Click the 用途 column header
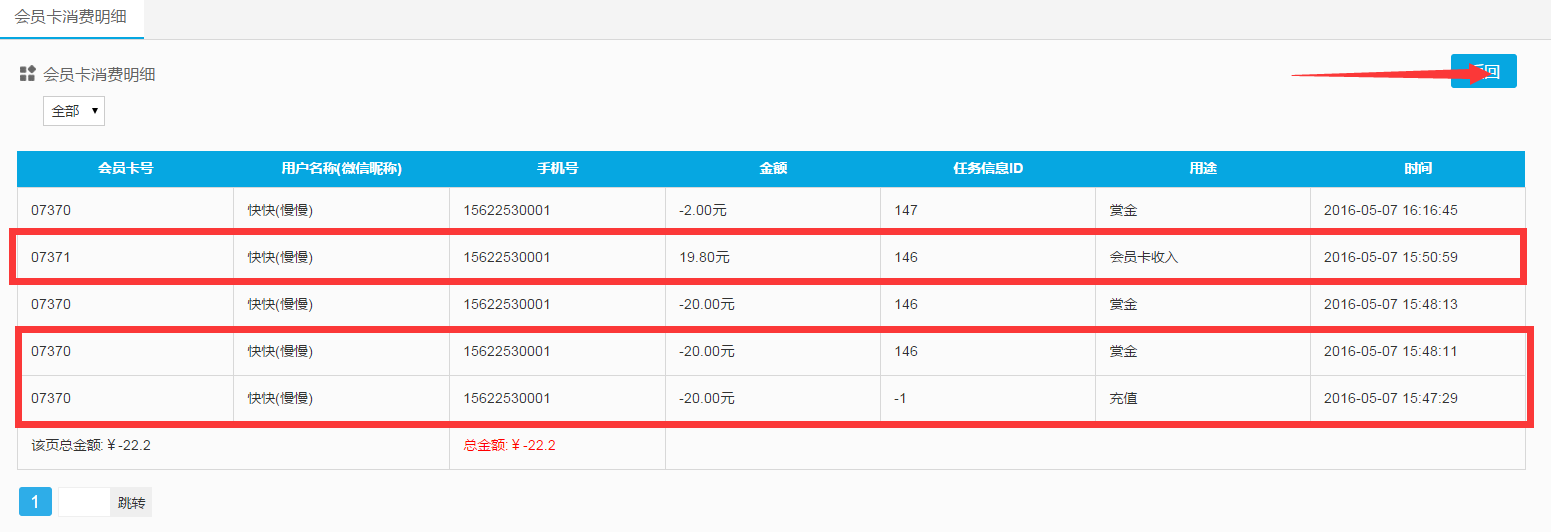The image size is (1551, 532). click(1202, 168)
